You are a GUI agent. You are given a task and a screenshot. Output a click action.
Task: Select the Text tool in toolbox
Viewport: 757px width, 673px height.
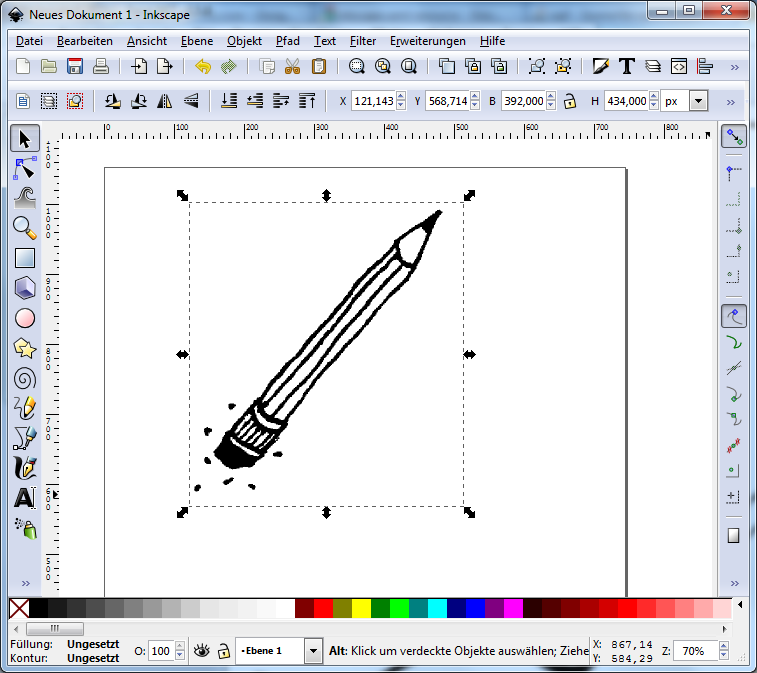[25, 498]
